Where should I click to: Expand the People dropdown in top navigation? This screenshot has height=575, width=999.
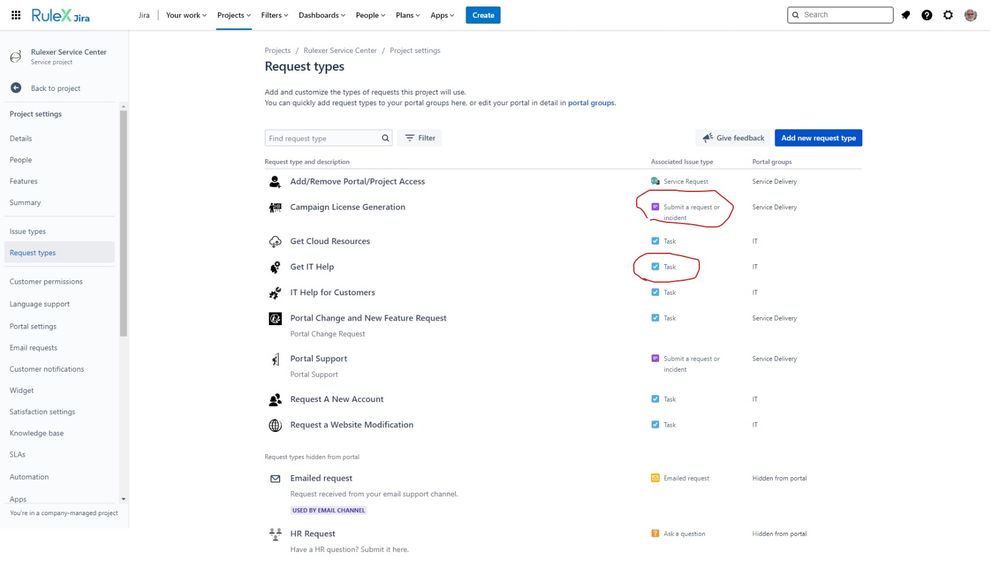(370, 15)
